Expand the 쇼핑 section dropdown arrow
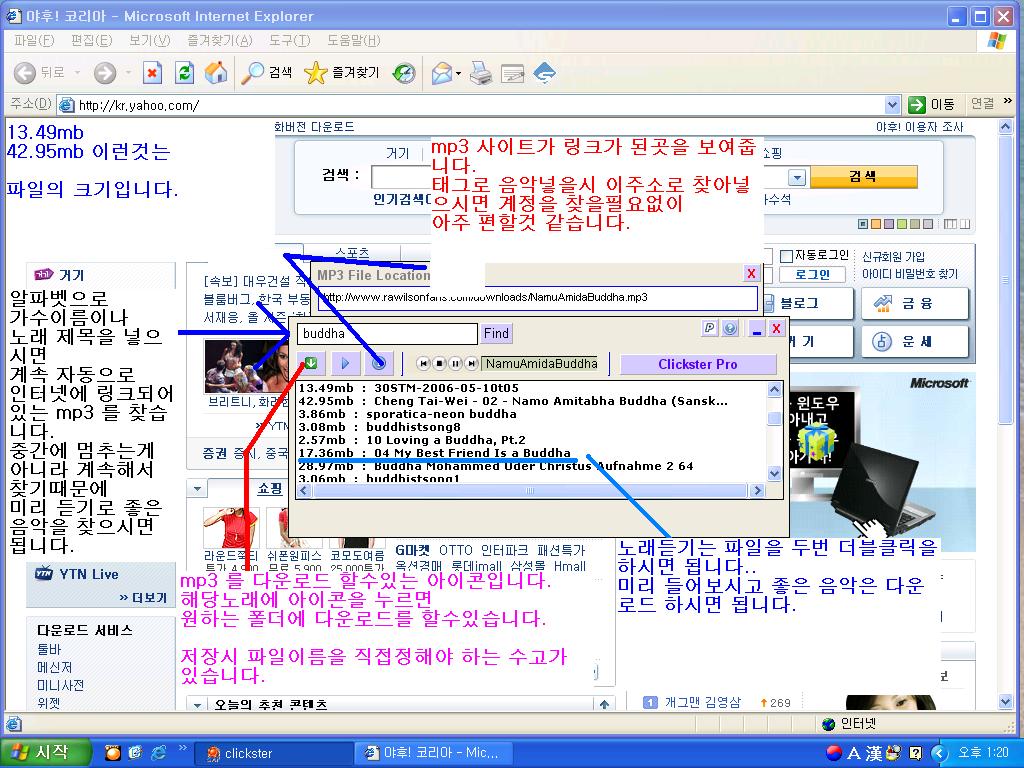Image resolution: width=1024 pixels, height=768 pixels. pos(197,488)
